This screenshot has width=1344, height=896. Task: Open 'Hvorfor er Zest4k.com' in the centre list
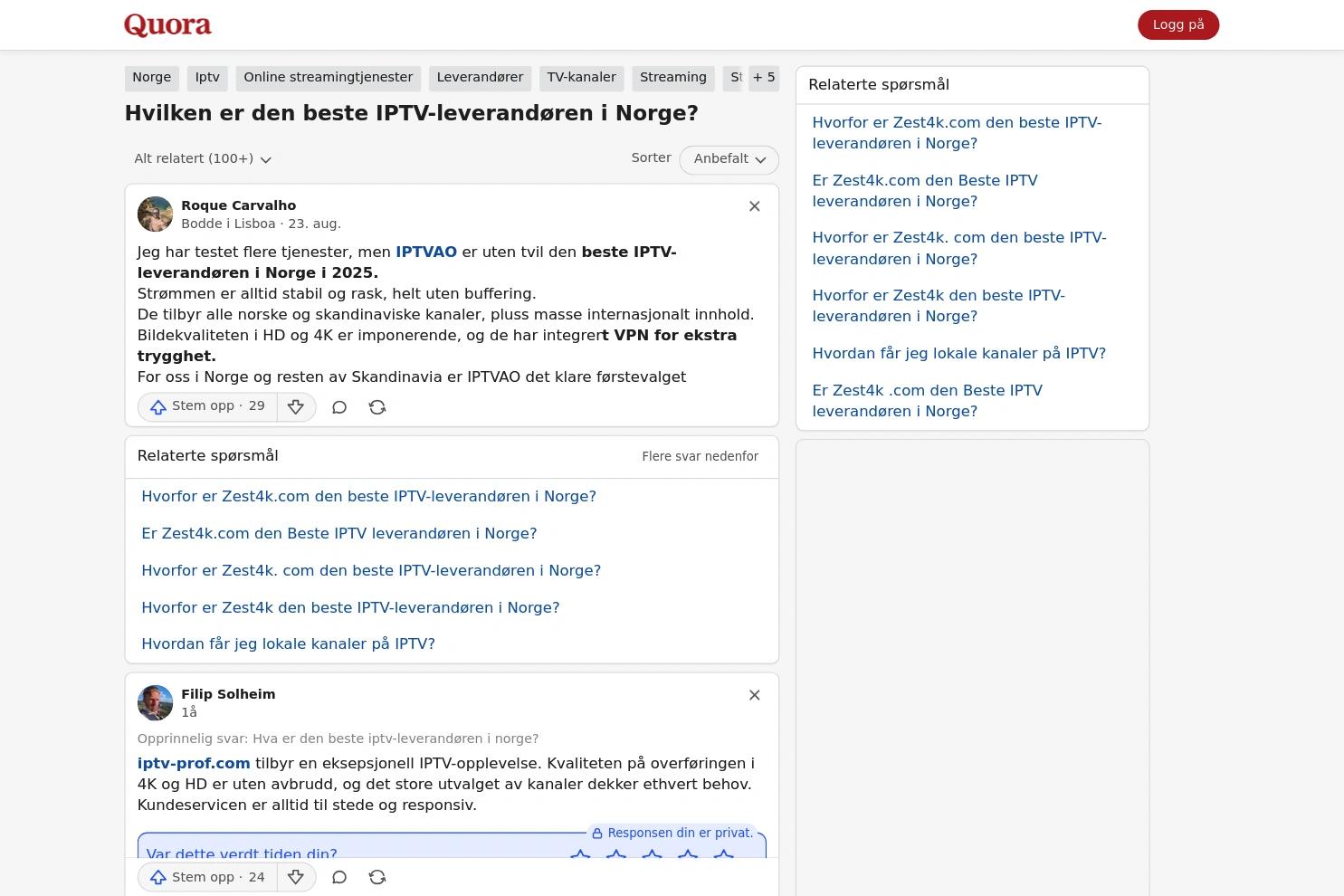click(368, 497)
